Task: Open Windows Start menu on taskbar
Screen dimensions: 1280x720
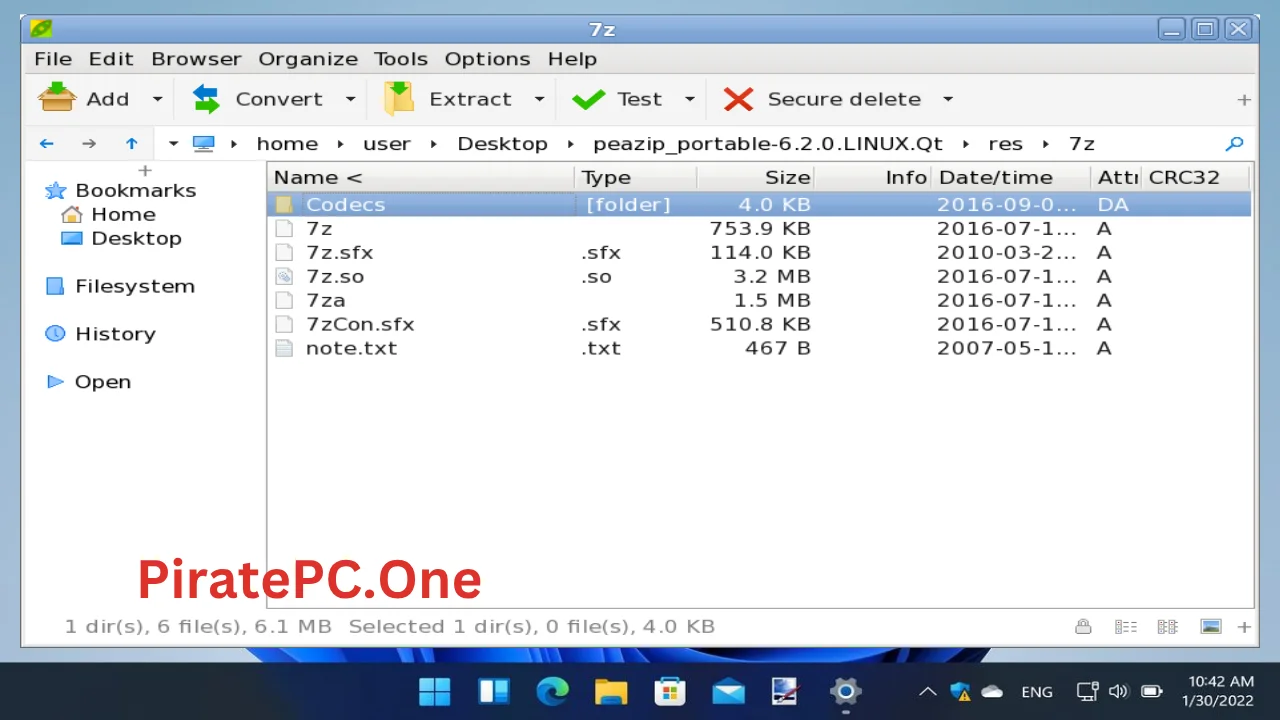Action: pyautogui.click(x=435, y=691)
